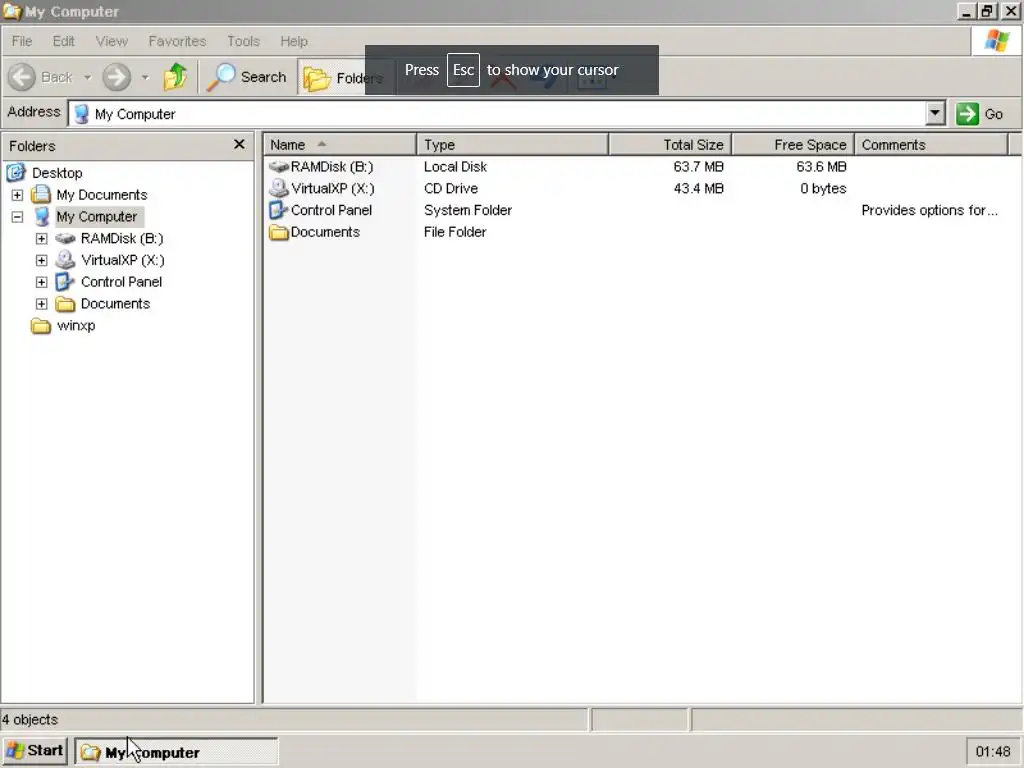Open the Search magnifier tool

tap(247, 77)
